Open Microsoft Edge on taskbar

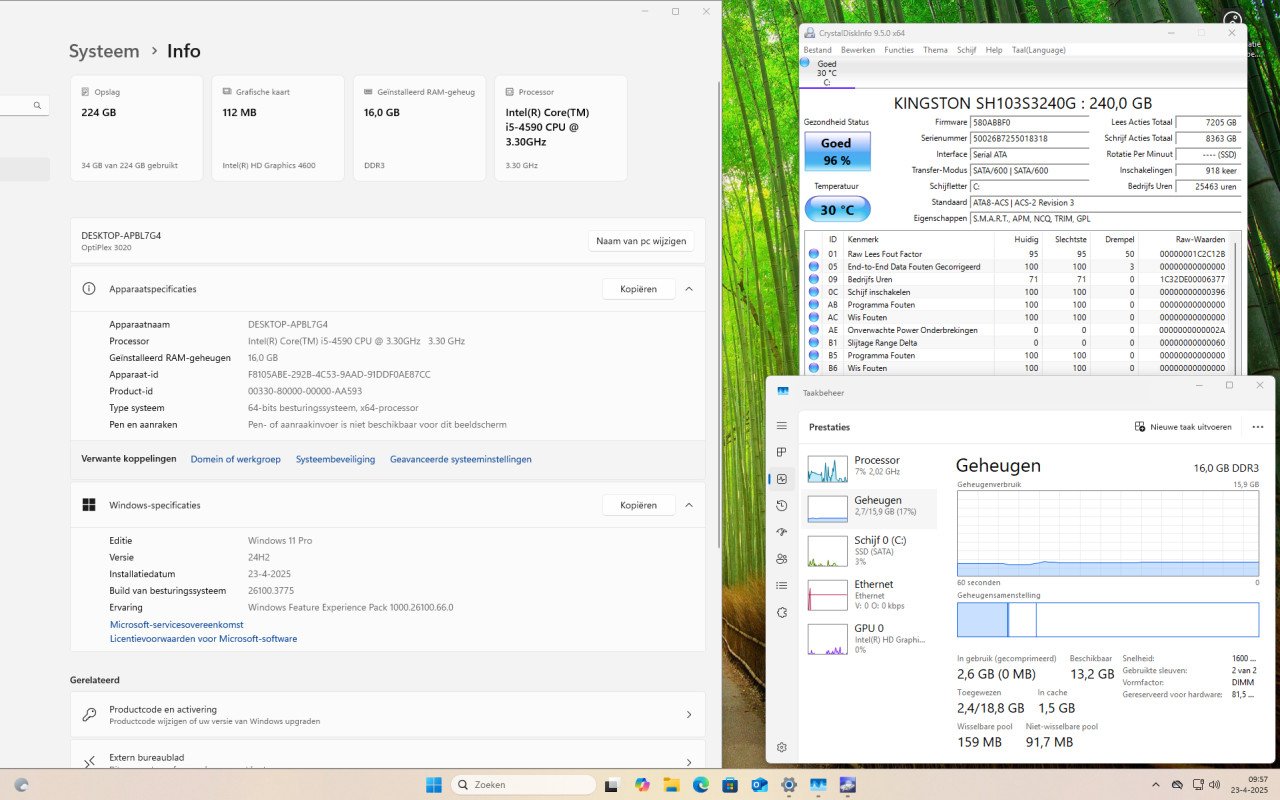point(701,785)
